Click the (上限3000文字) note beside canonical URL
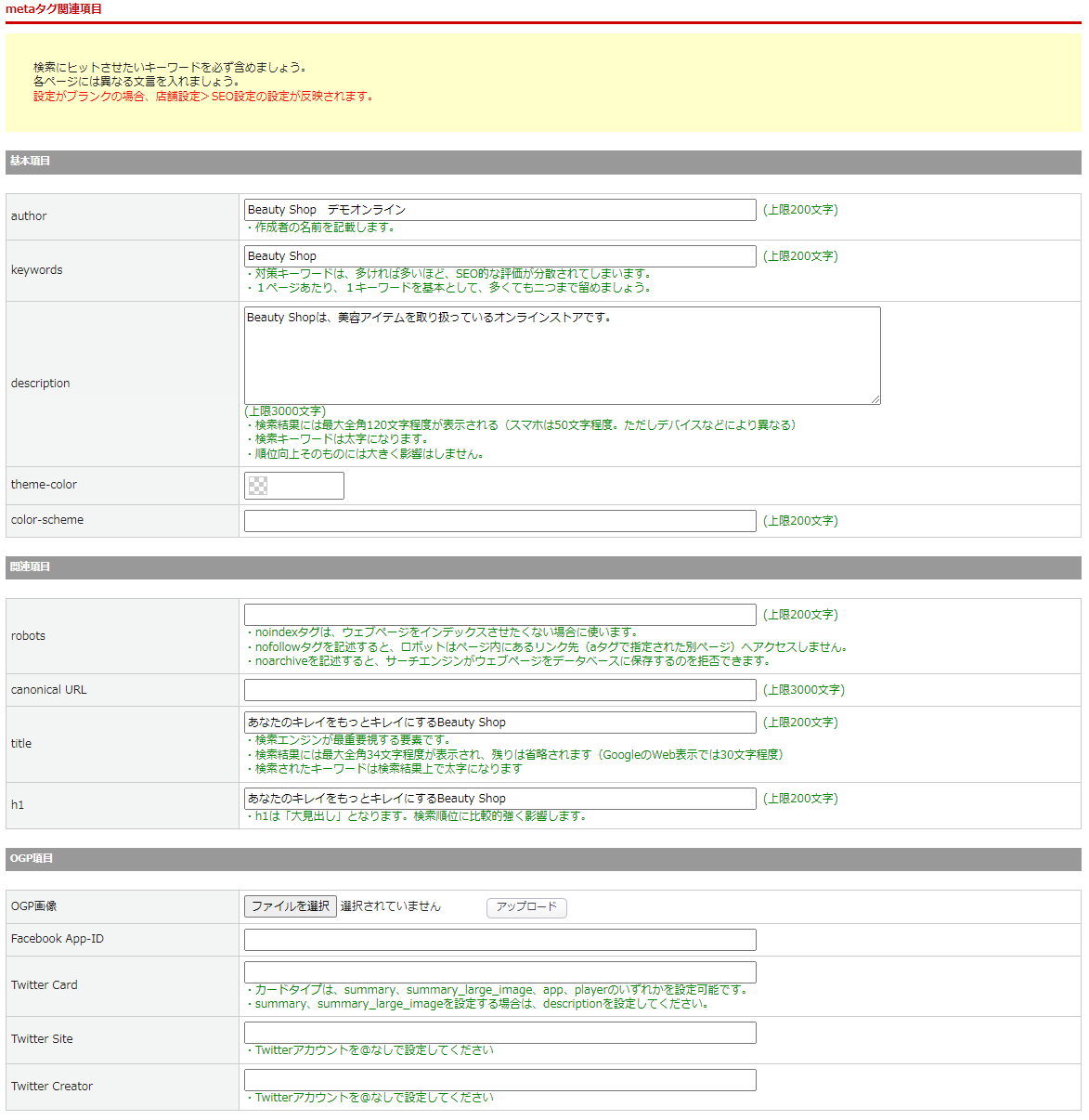Screen dimensions: 1089x1120 [x=804, y=690]
